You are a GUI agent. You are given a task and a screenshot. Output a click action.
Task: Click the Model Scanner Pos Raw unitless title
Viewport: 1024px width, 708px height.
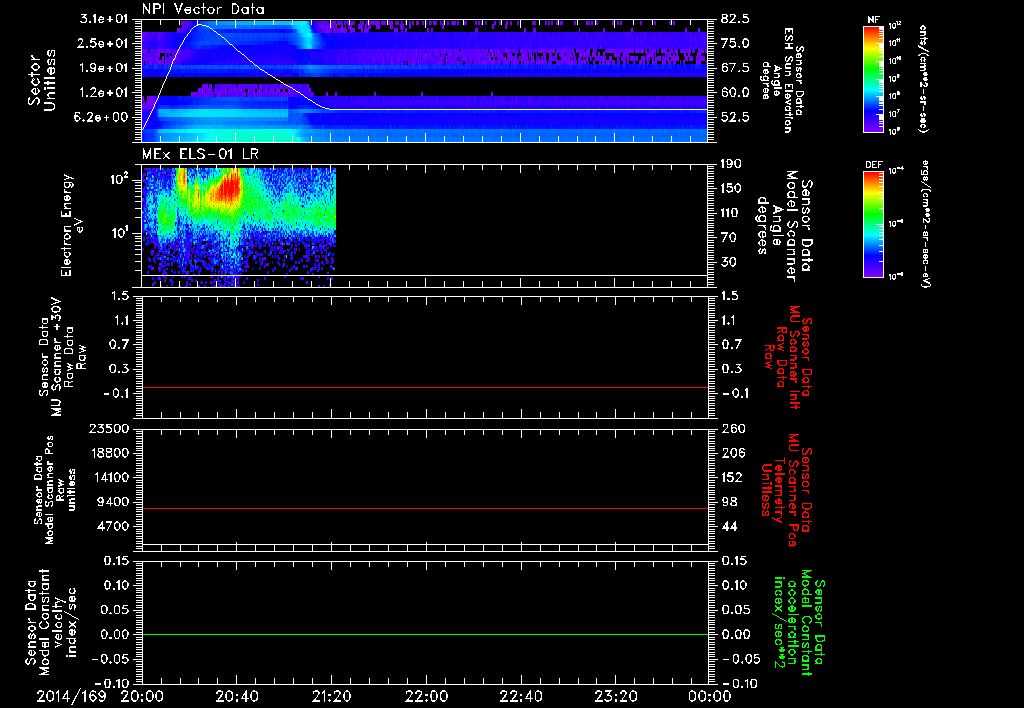(x=56, y=489)
